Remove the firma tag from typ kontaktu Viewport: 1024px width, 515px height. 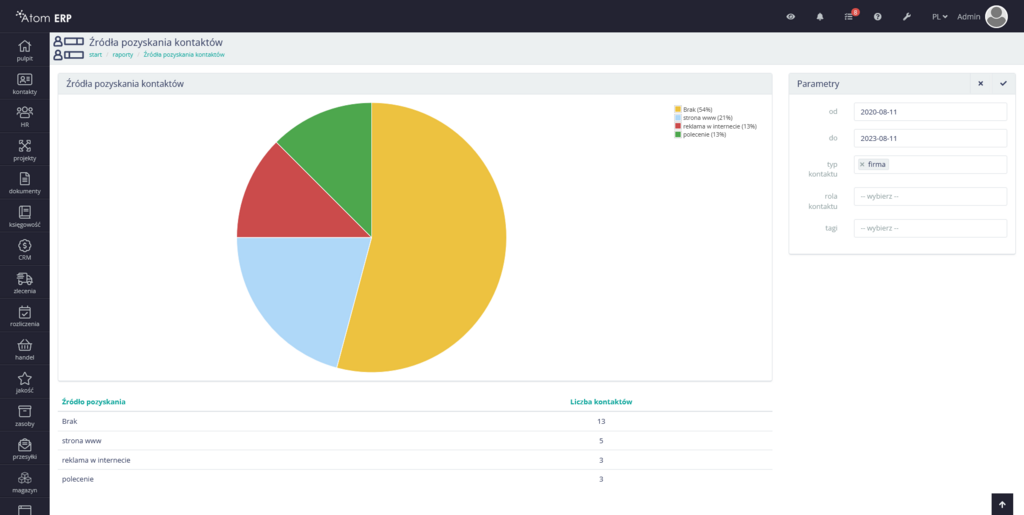(x=862, y=164)
